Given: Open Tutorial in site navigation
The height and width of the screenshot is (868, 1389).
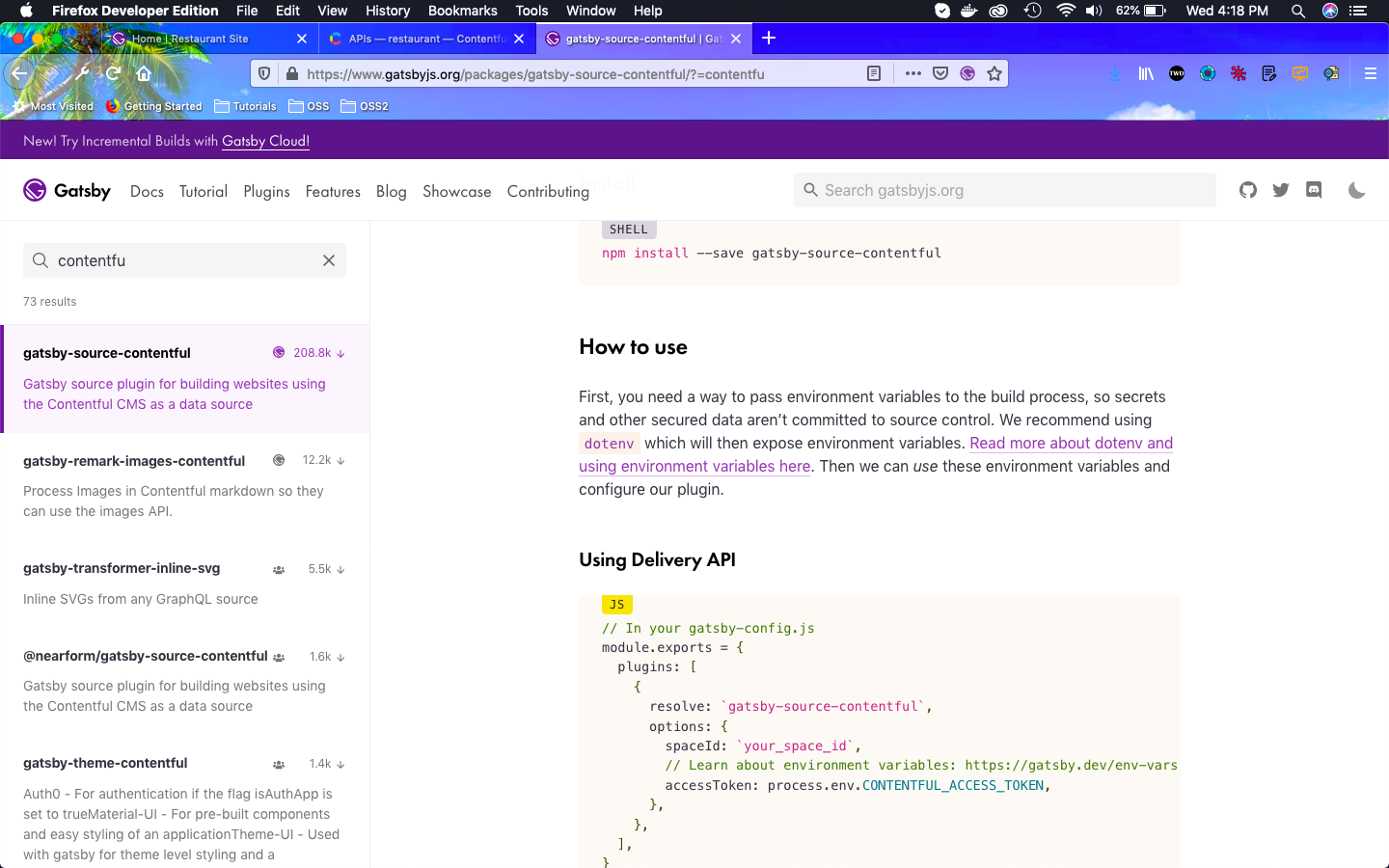Looking at the screenshot, I should (x=204, y=191).
